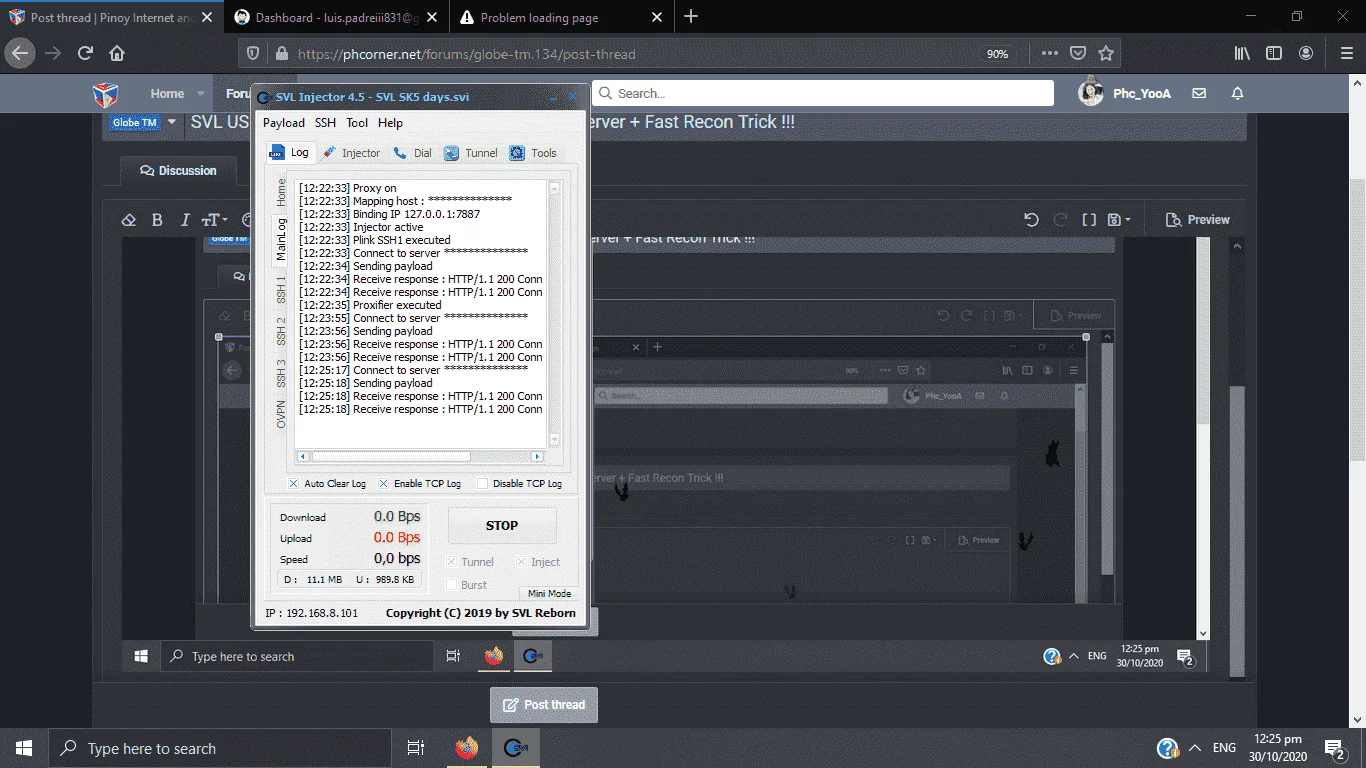Open Windows notification center
1366x768 pixels.
(1333, 748)
